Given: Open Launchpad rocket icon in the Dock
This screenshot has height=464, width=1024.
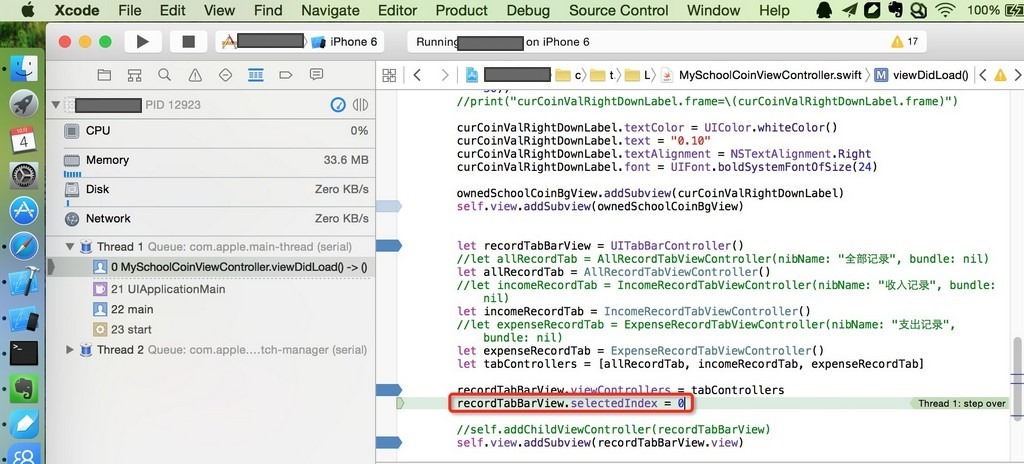Looking at the screenshot, I should 24,103.
